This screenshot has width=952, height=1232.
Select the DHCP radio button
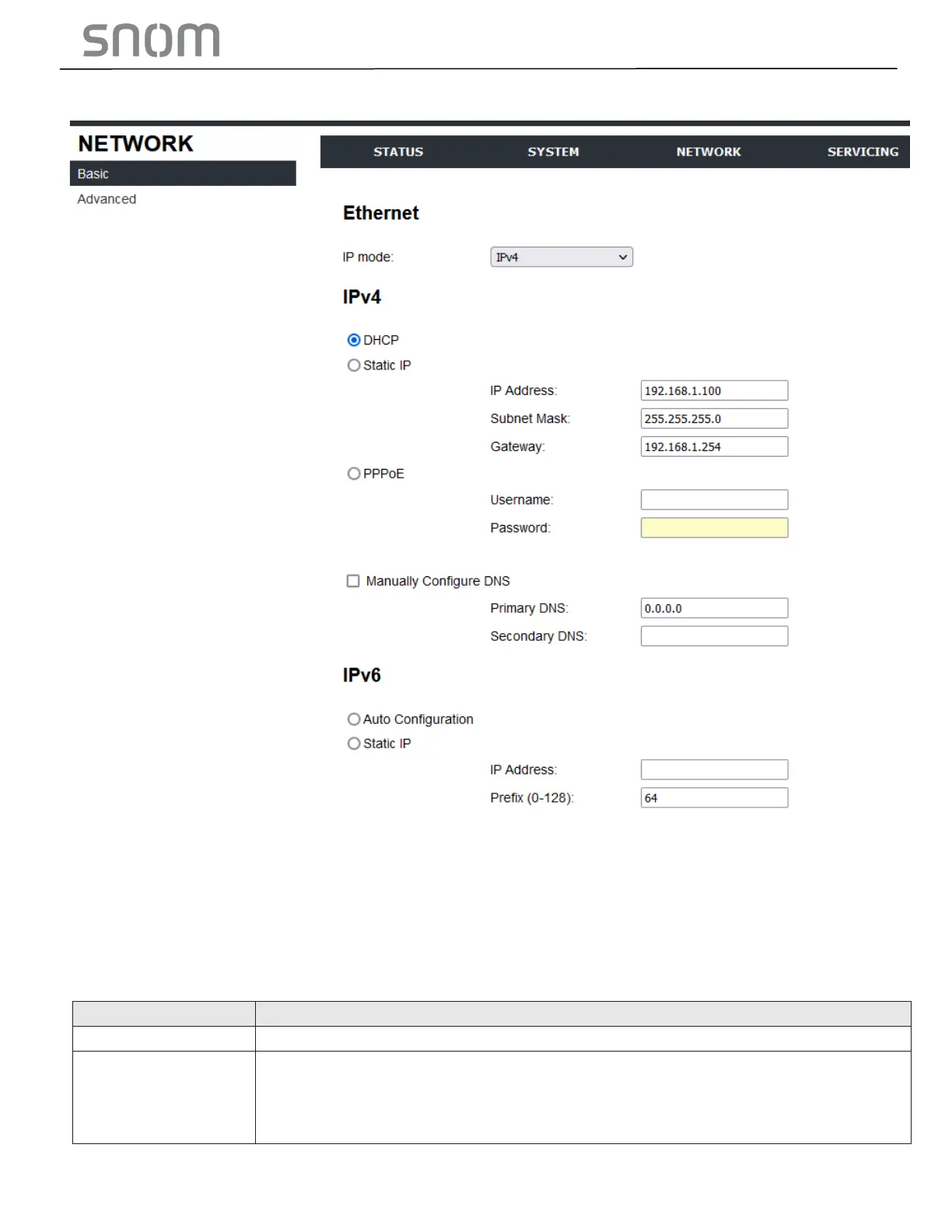pyautogui.click(x=354, y=340)
